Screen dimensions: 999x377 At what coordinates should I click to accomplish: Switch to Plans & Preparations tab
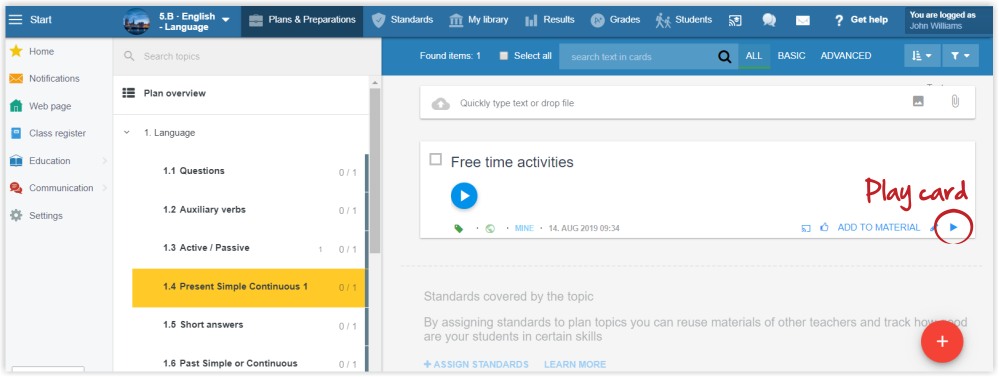pyautogui.click(x=302, y=20)
